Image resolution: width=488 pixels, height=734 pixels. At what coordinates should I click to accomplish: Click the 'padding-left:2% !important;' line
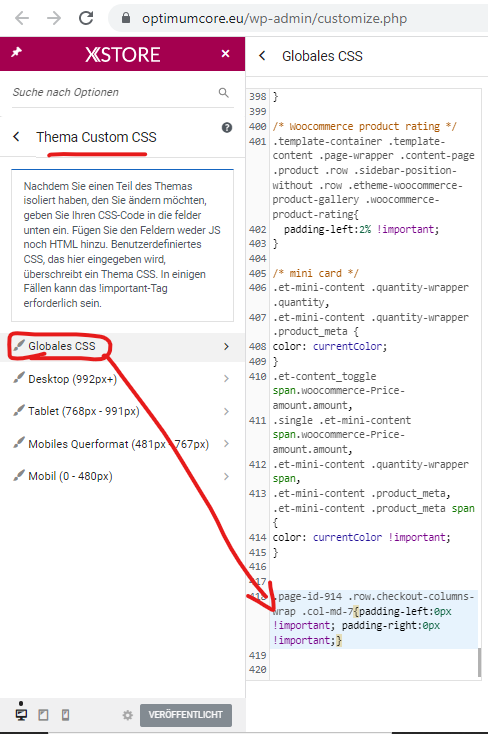coord(361,229)
